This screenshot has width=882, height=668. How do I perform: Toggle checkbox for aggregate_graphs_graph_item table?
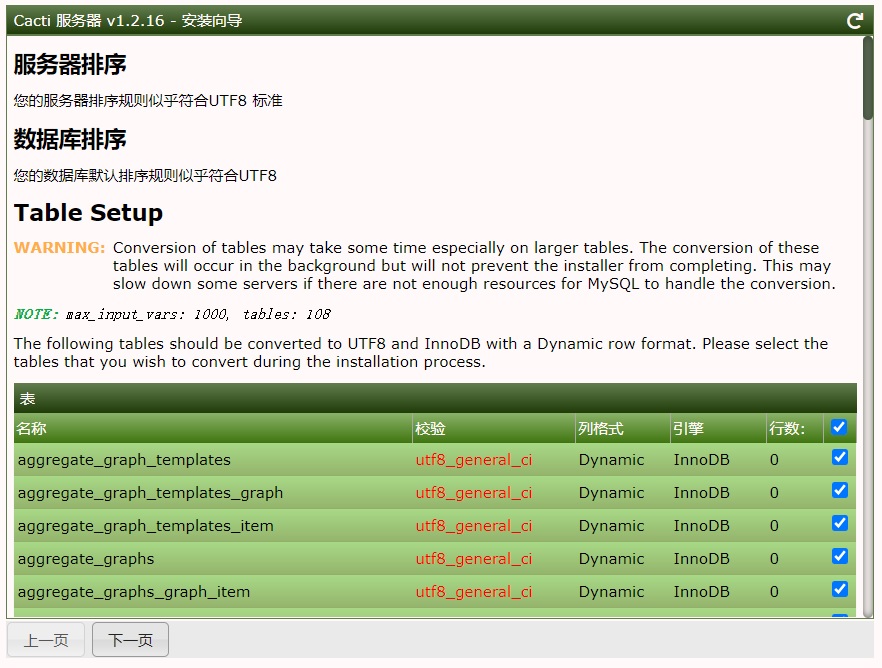(x=839, y=589)
